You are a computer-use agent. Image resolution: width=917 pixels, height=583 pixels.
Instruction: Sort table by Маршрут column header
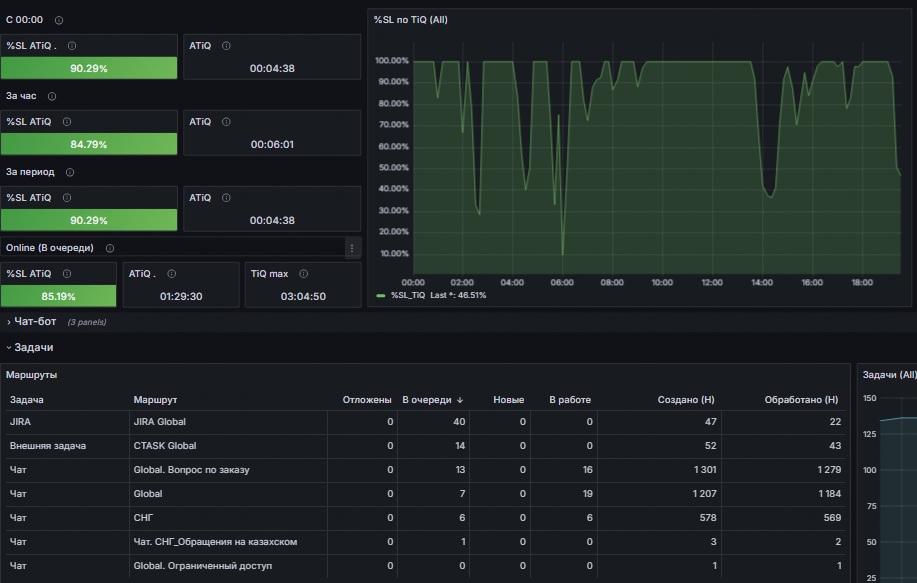(155, 400)
